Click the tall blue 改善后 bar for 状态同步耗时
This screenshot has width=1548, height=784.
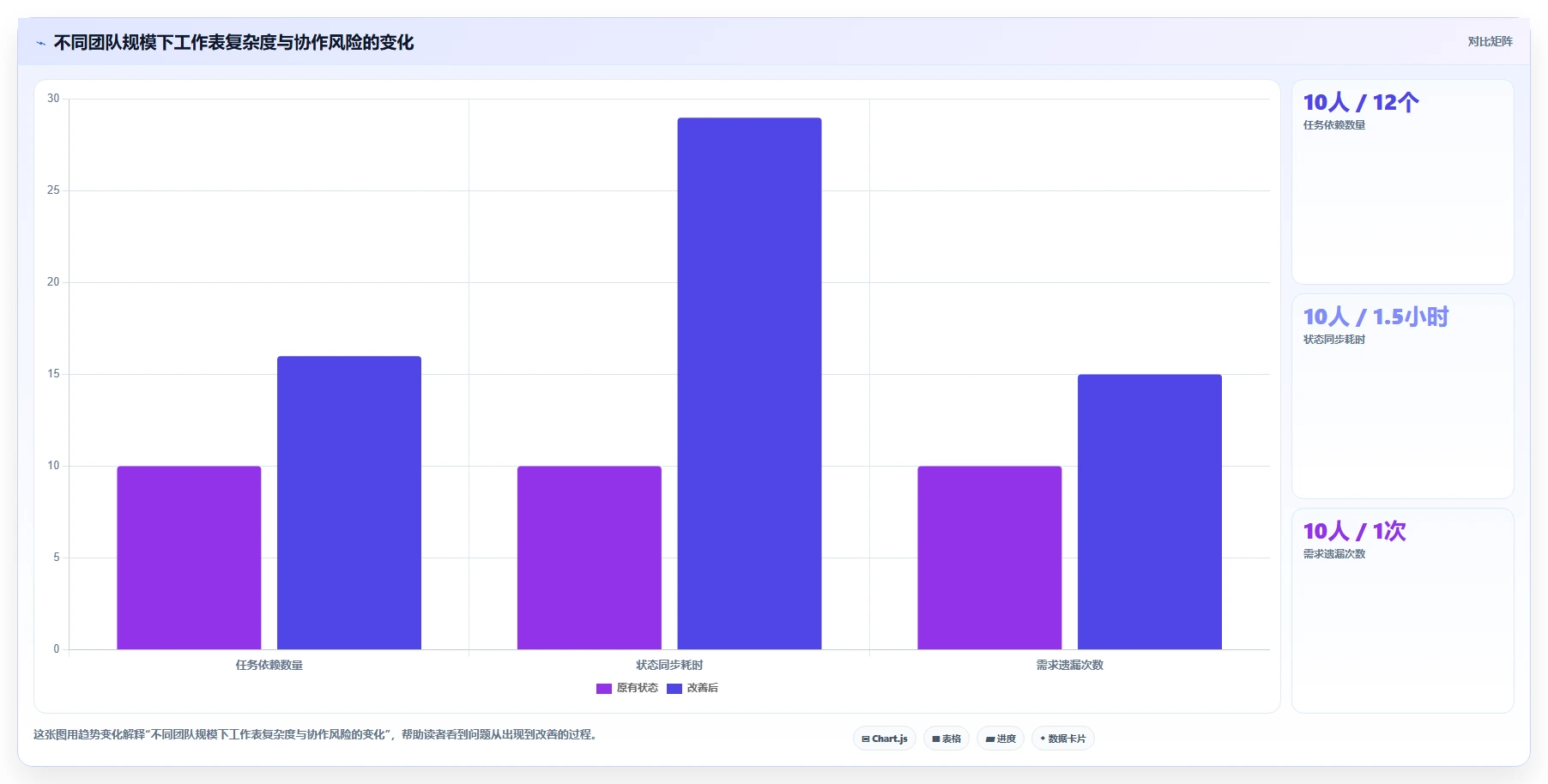pos(749,383)
